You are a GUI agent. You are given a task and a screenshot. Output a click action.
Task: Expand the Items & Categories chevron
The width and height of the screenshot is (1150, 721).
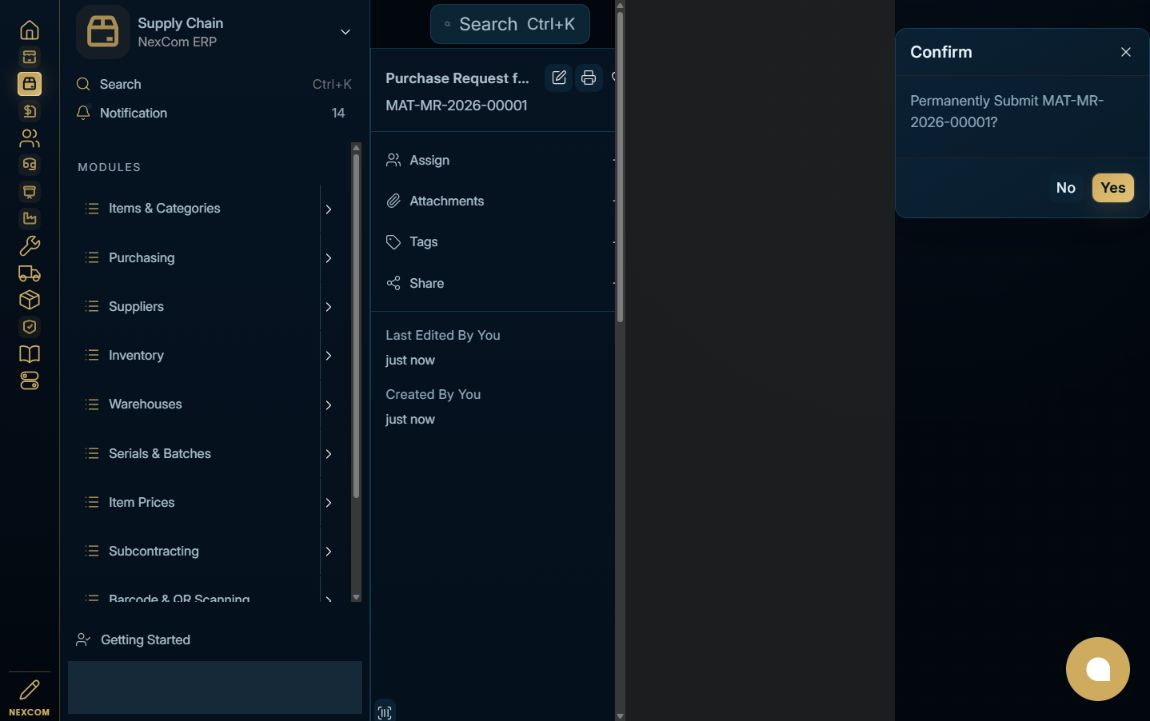pos(329,209)
